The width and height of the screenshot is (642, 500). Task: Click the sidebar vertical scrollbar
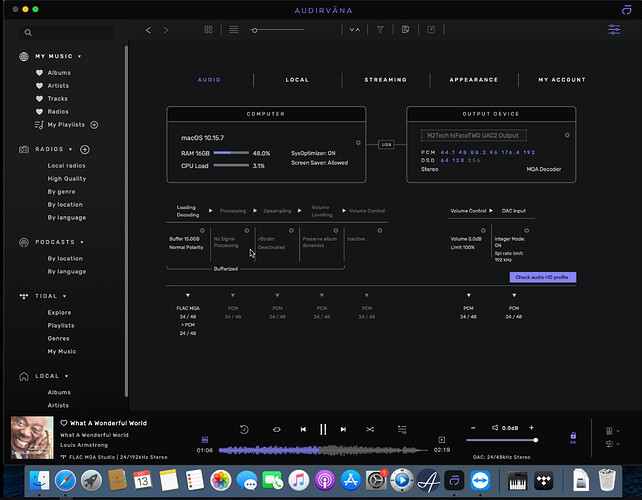tap(126, 221)
